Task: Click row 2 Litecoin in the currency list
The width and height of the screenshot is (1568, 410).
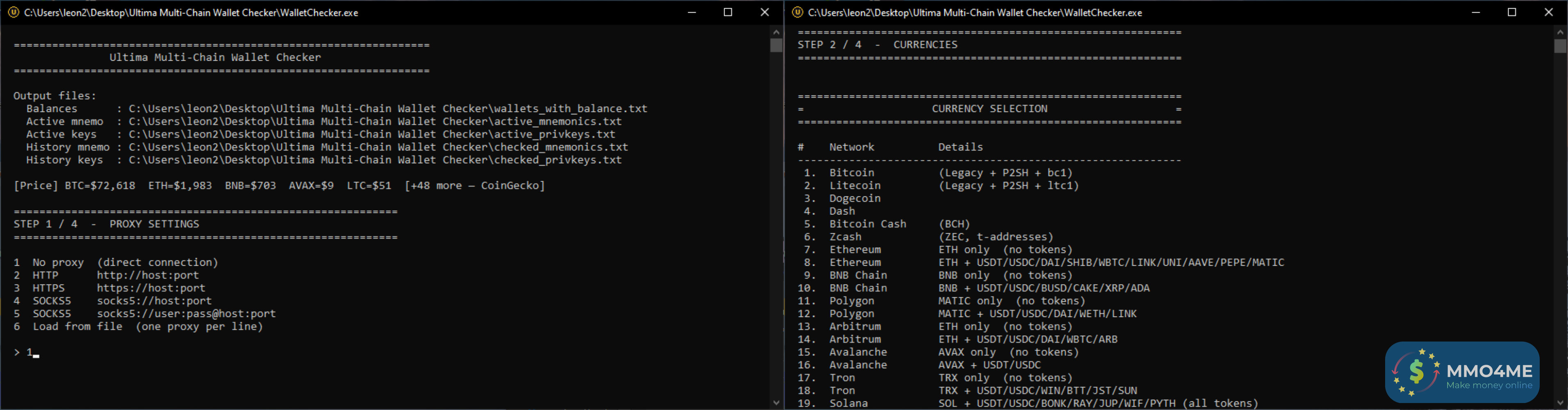Action: click(x=941, y=186)
